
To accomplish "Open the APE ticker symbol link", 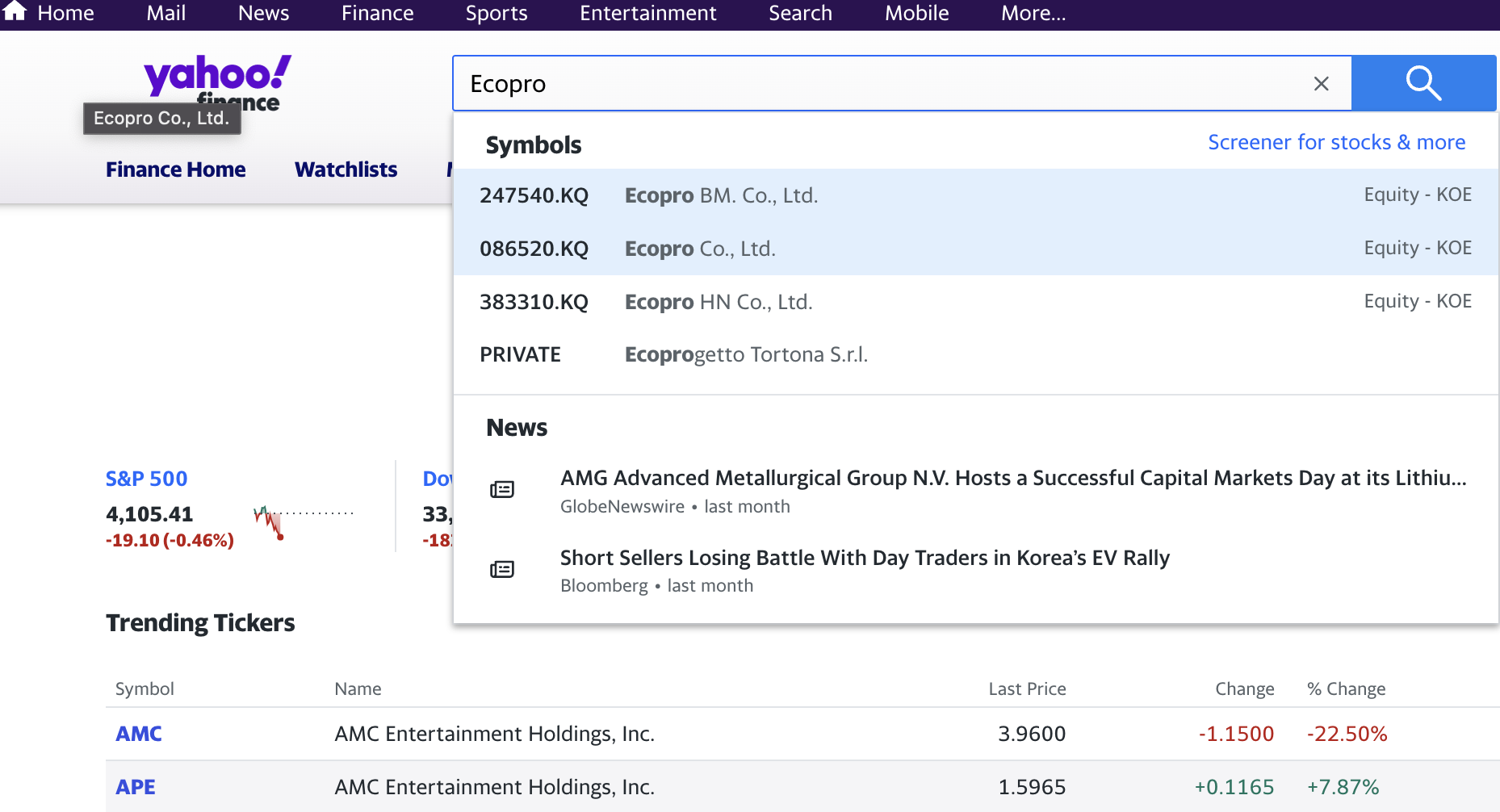I will click(x=136, y=787).
